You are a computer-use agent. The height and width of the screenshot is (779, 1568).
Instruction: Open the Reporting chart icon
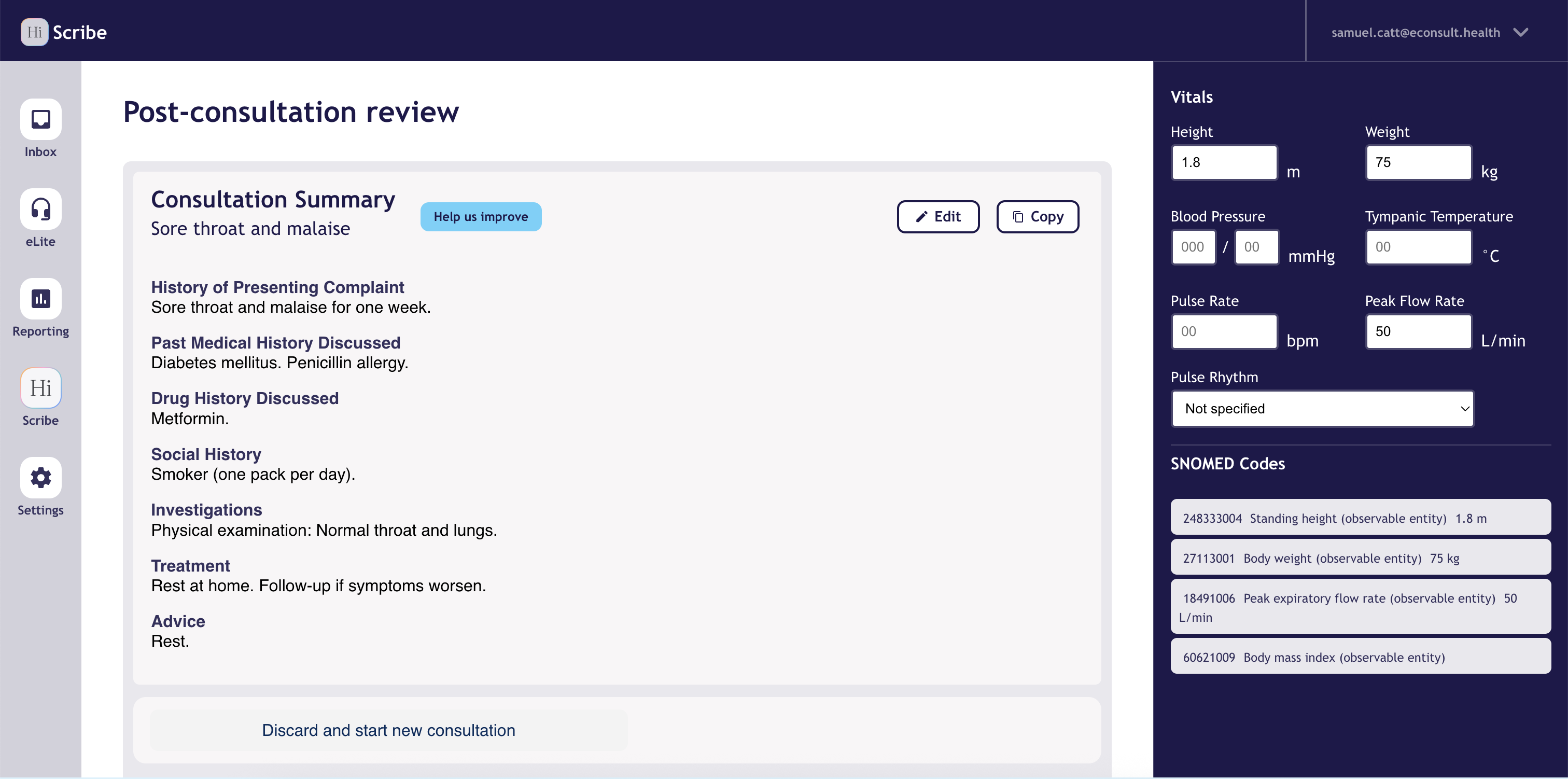point(40,298)
